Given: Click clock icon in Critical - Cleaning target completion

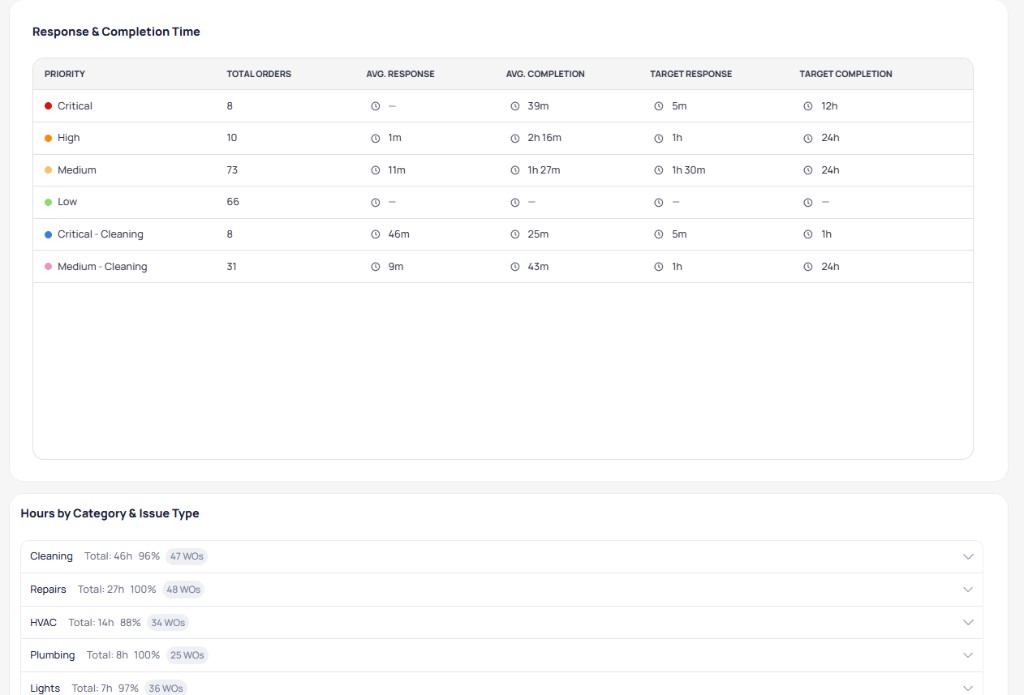Looking at the screenshot, I should [808, 234].
